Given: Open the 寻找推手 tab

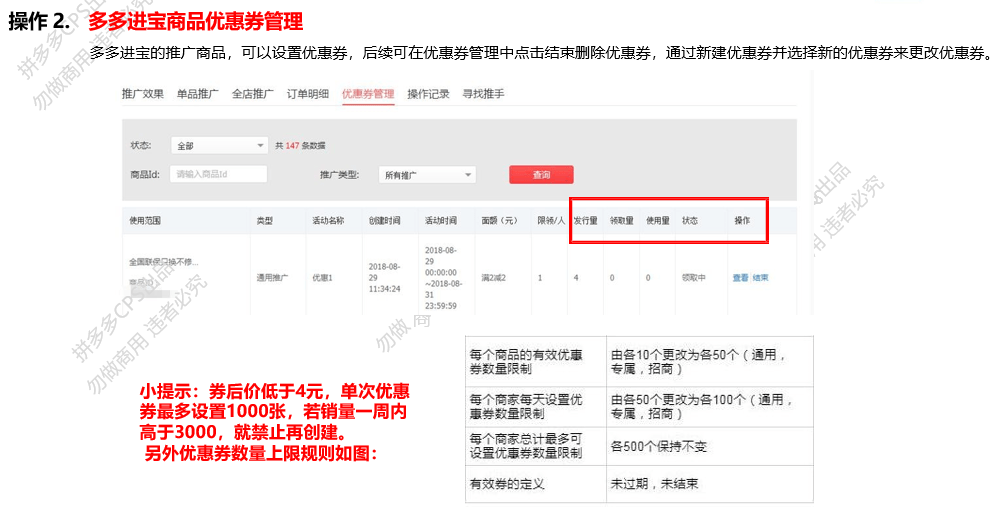Looking at the screenshot, I should tap(483, 94).
